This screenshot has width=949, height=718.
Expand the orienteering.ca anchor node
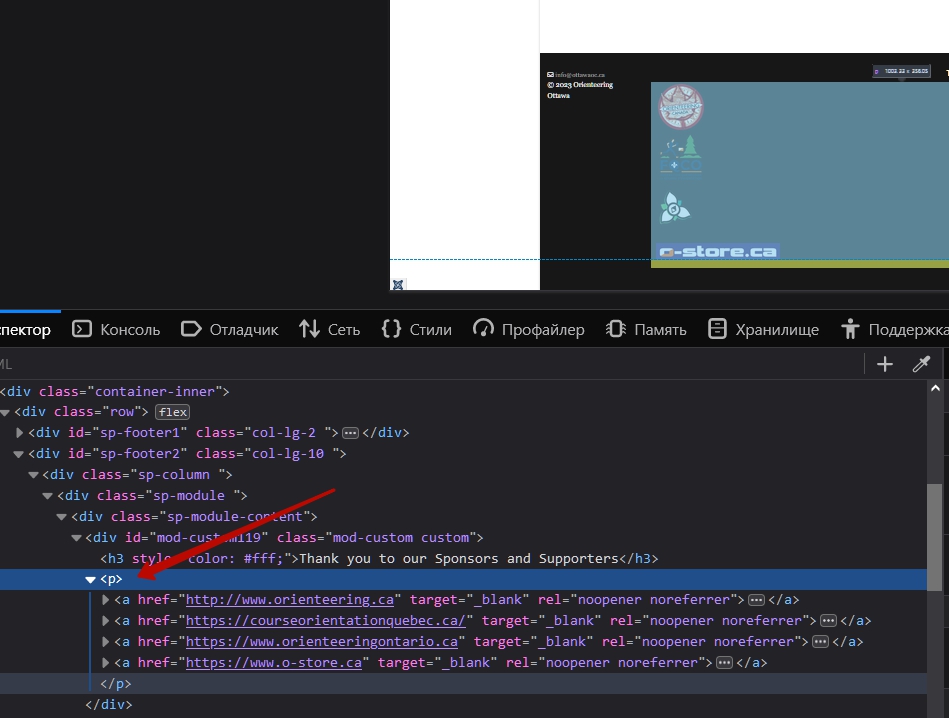click(106, 600)
